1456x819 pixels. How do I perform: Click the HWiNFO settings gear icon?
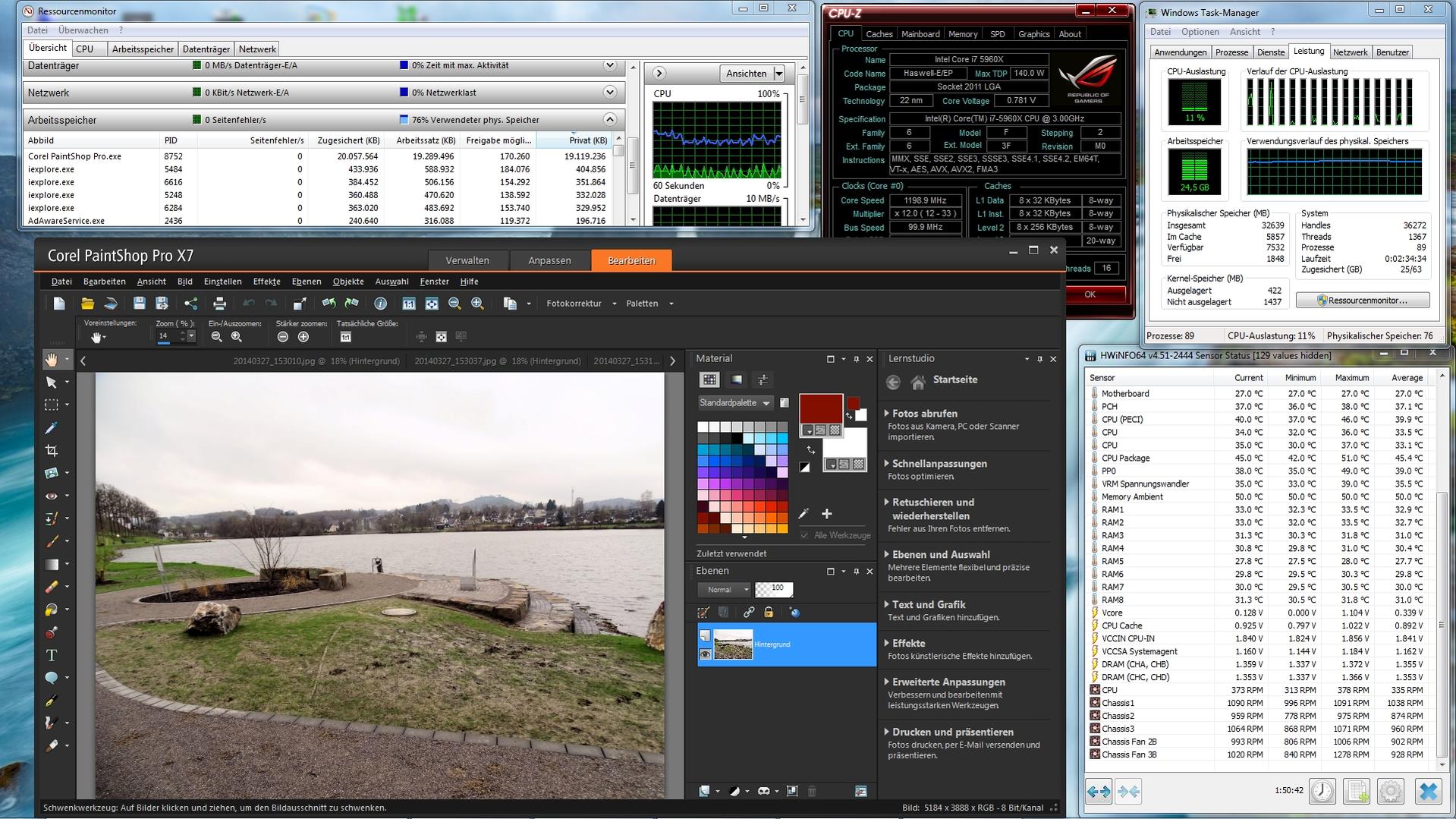tap(1390, 792)
